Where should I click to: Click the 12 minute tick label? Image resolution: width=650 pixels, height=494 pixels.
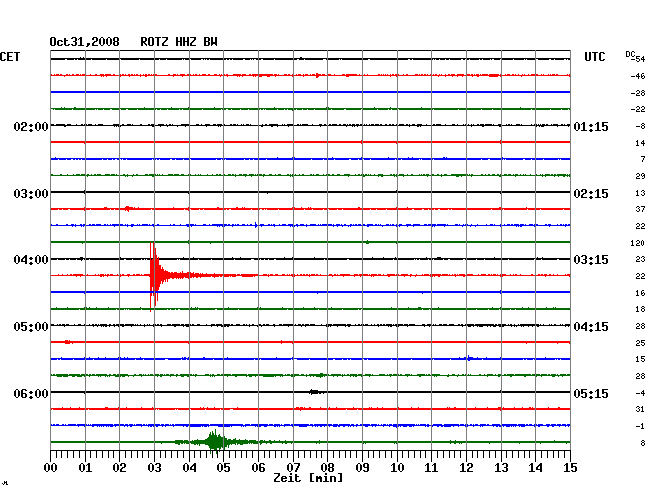[x=466, y=468]
